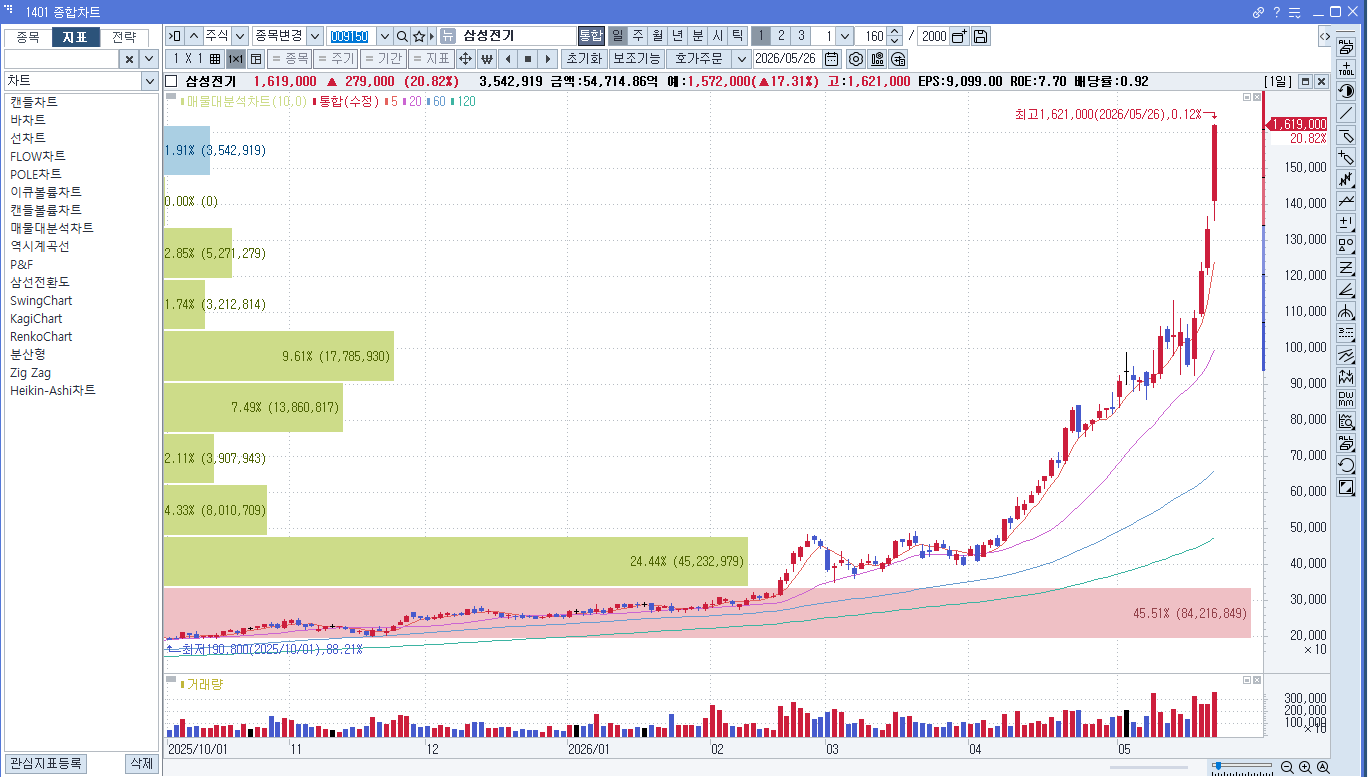Open the calendar date picker
The width and height of the screenshot is (1368, 777).
pyautogui.click(x=831, y=59)
